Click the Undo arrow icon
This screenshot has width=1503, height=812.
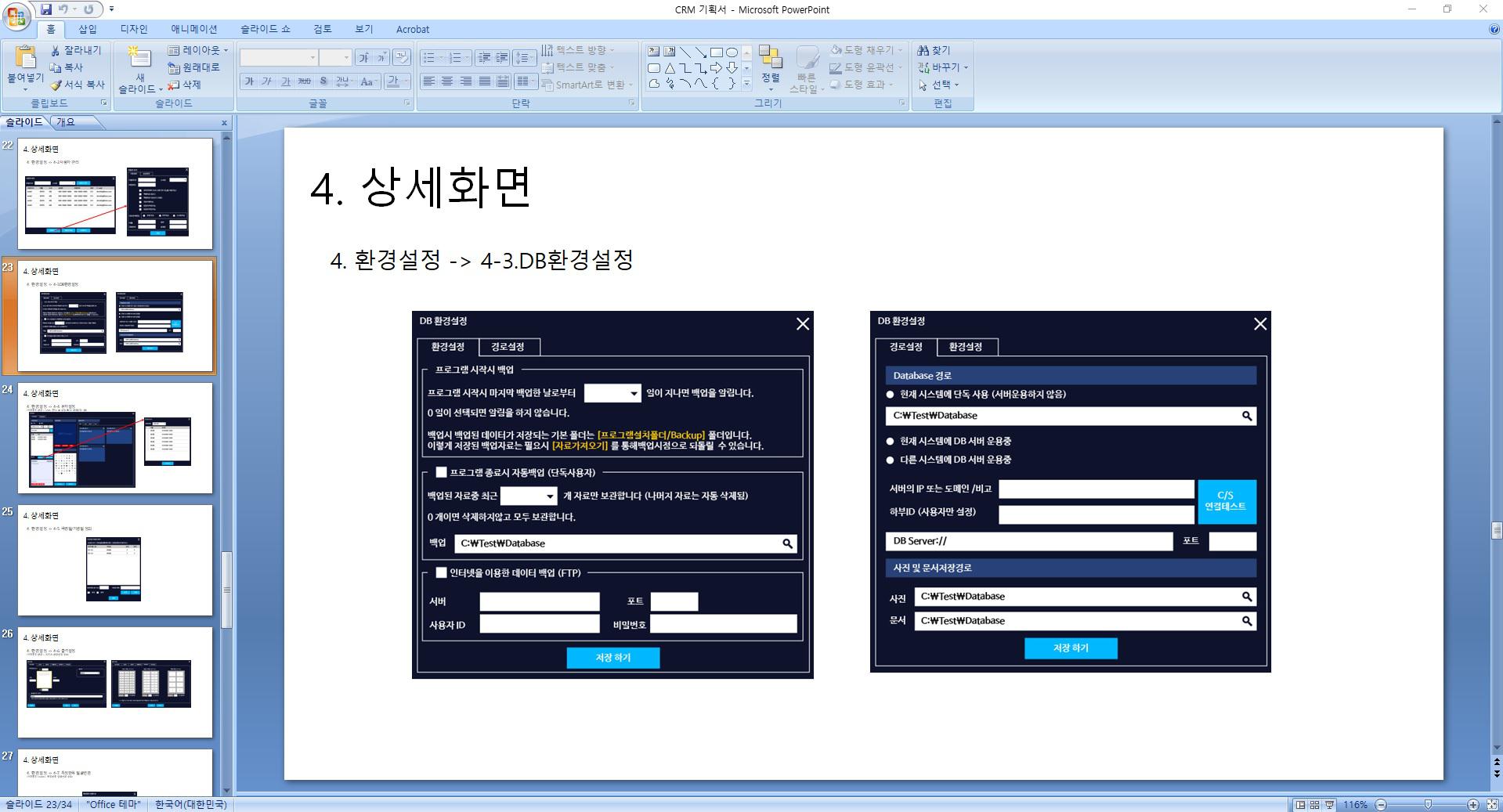[x=63, y=9]
